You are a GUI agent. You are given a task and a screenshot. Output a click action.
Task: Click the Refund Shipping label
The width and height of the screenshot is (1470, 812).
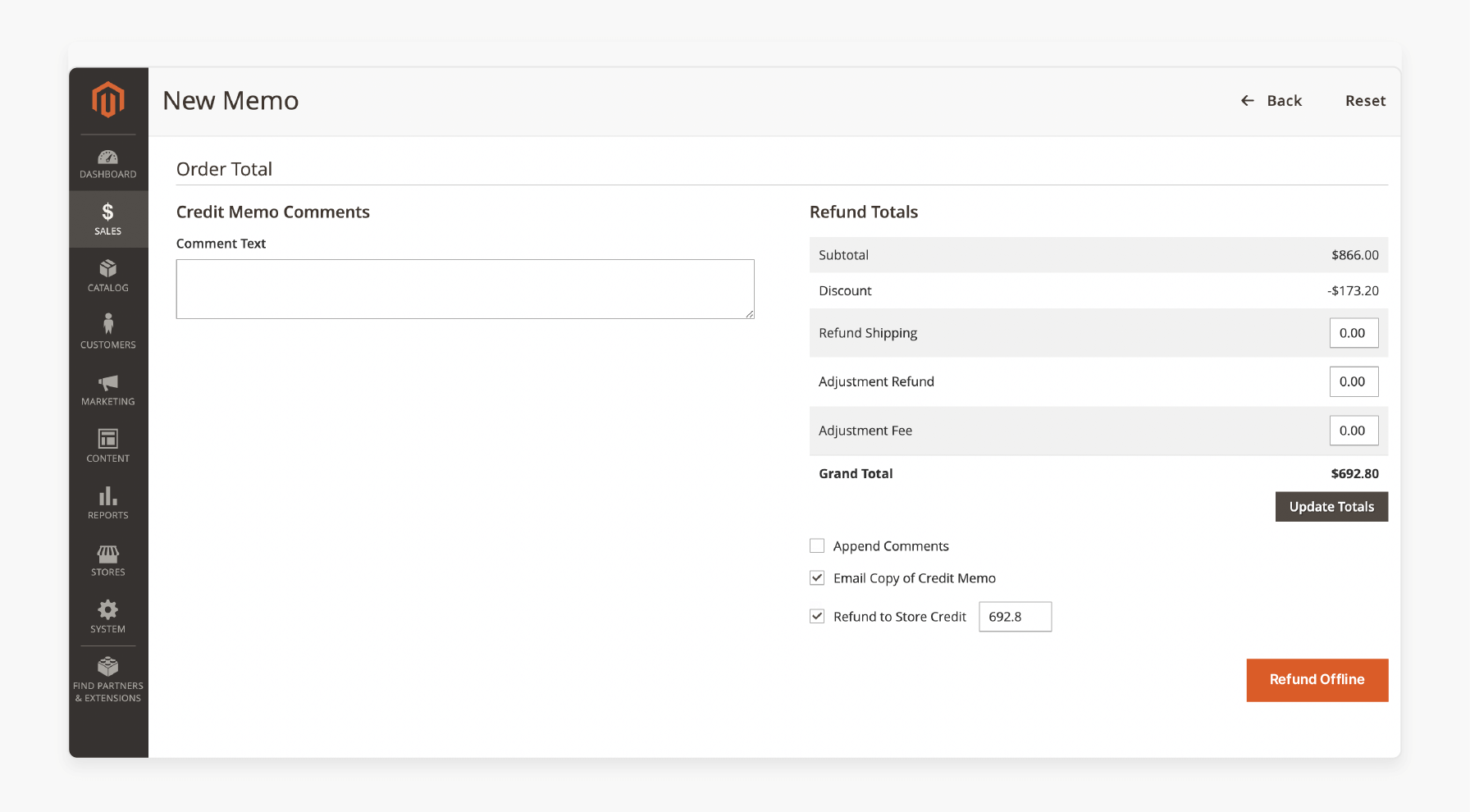868,333
